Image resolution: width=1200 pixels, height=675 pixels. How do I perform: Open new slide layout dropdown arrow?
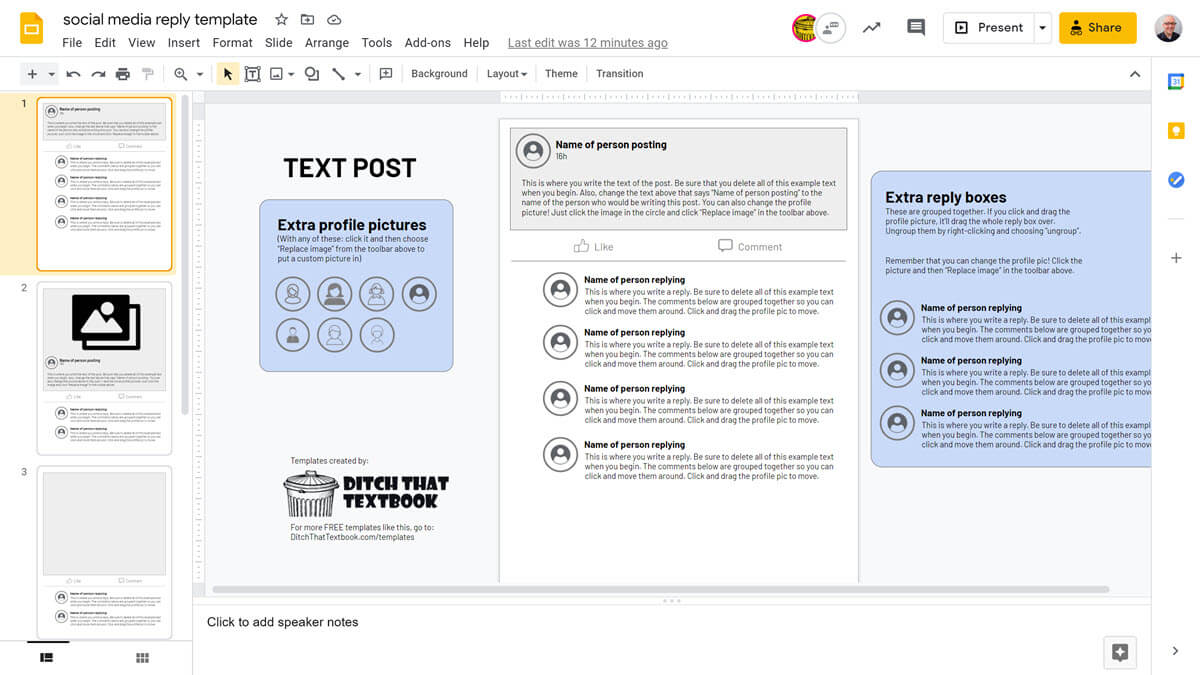point(51,74)
